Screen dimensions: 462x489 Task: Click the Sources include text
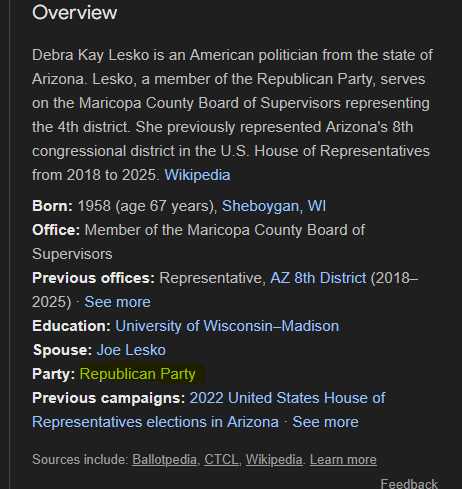(80, 459)
